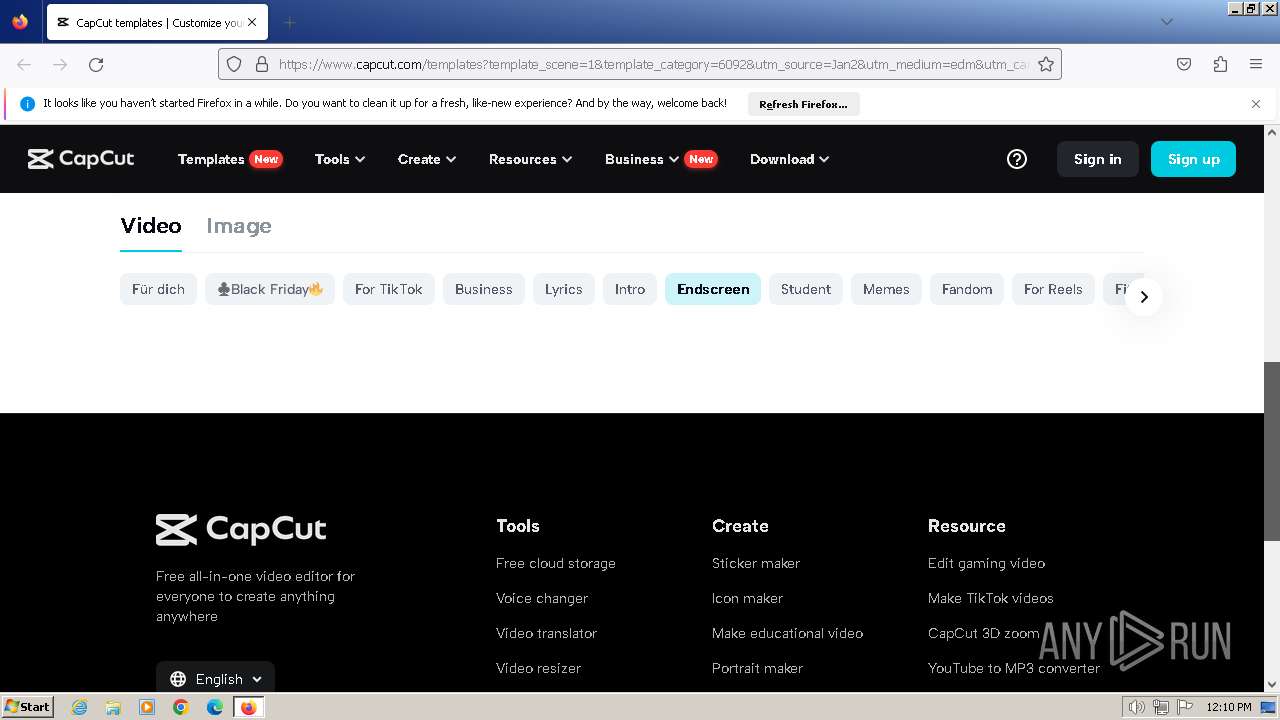Select the Black Friday category
This screenshot has width=1280, height=720.
coord(270,289)
